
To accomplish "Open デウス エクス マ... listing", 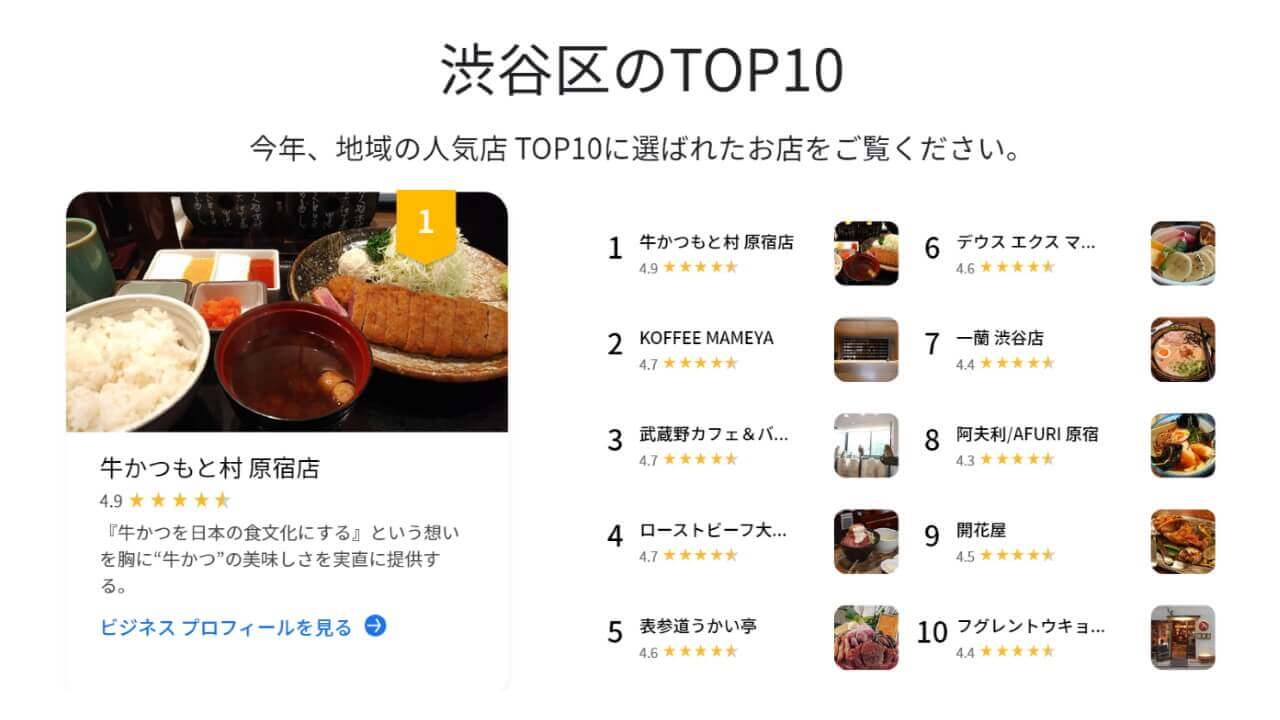I will click(x=1026, y=242).
